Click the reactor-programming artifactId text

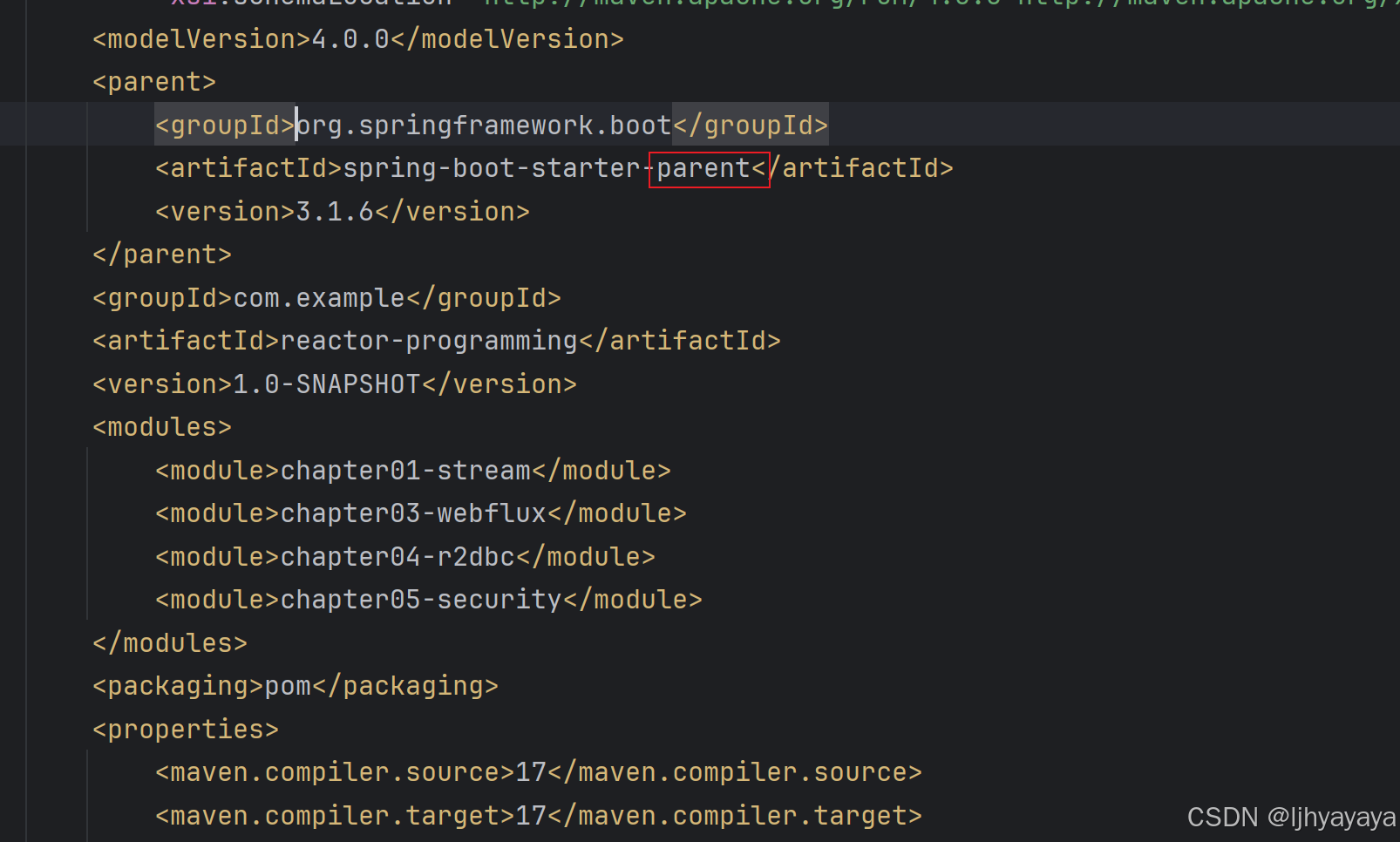[x=431, y=339]
